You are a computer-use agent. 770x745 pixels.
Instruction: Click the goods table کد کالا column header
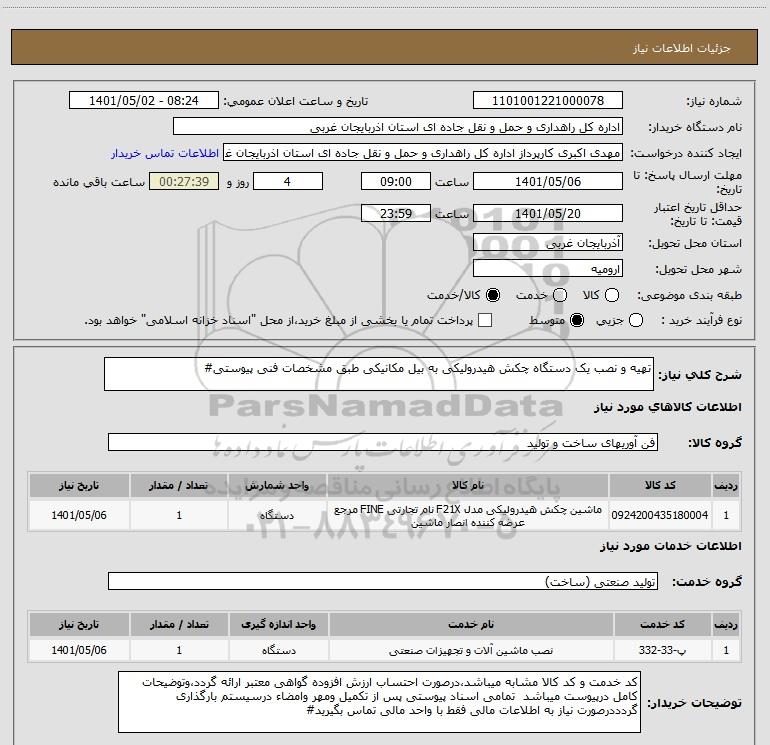click(x=660, y=486)
